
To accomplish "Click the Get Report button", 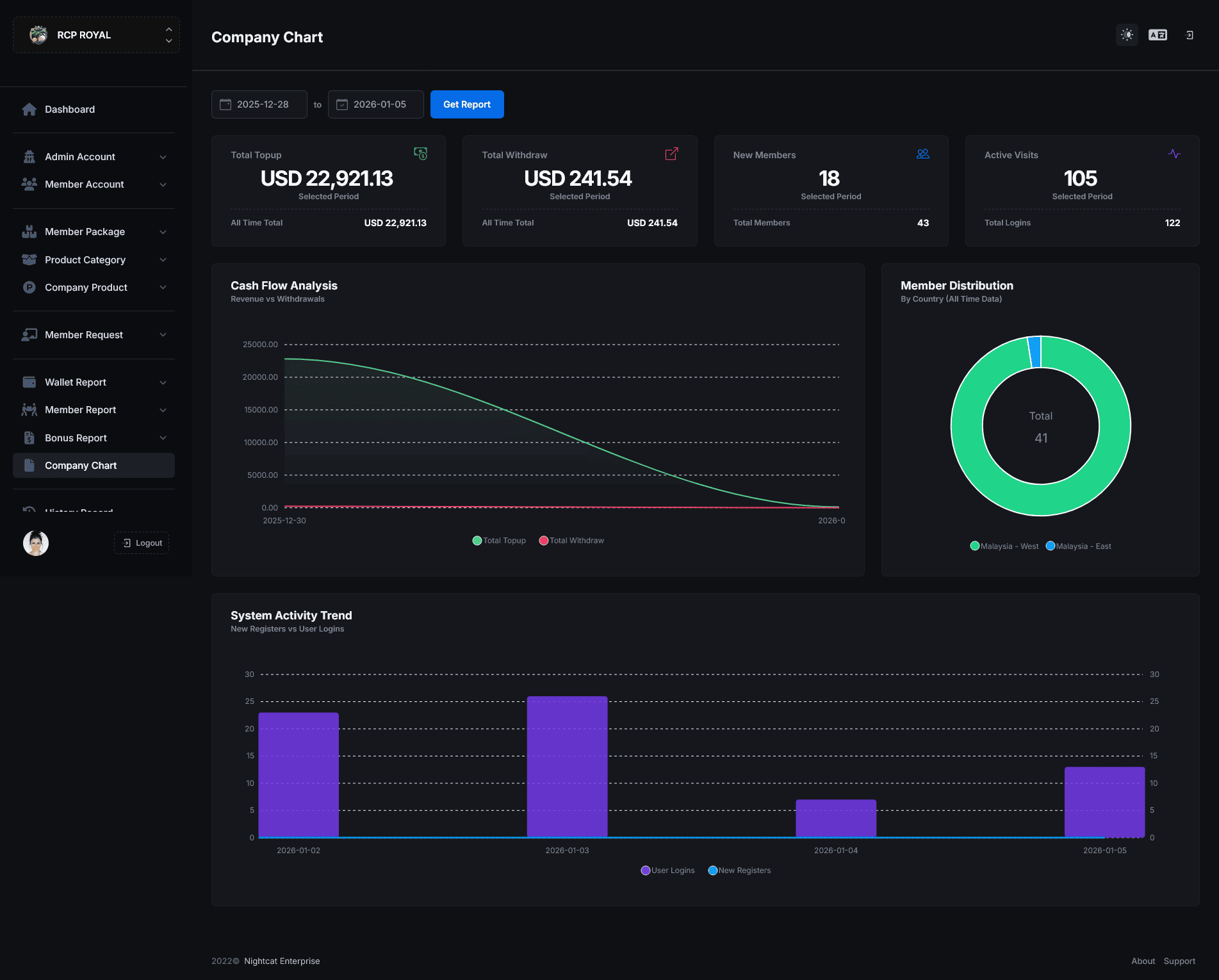I will [x=467, y=104].
